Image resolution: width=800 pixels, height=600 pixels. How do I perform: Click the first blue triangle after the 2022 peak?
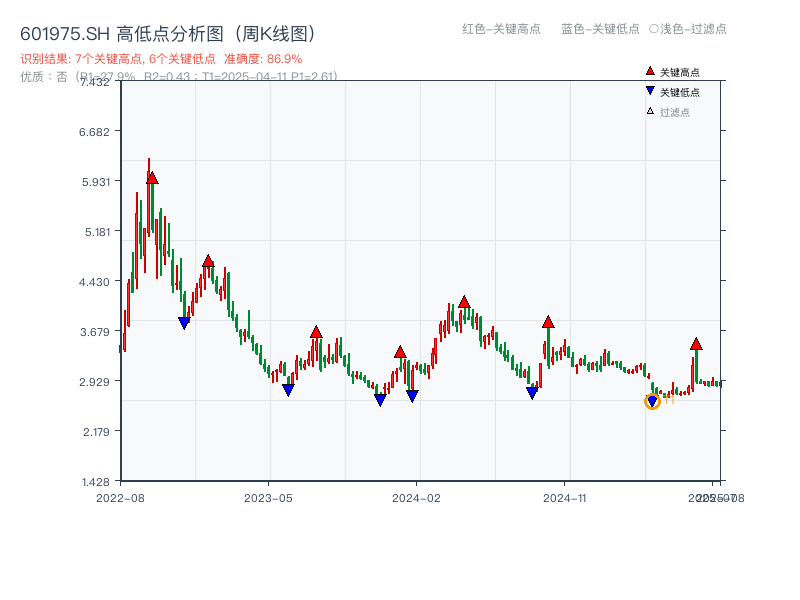tap(183, 321)
